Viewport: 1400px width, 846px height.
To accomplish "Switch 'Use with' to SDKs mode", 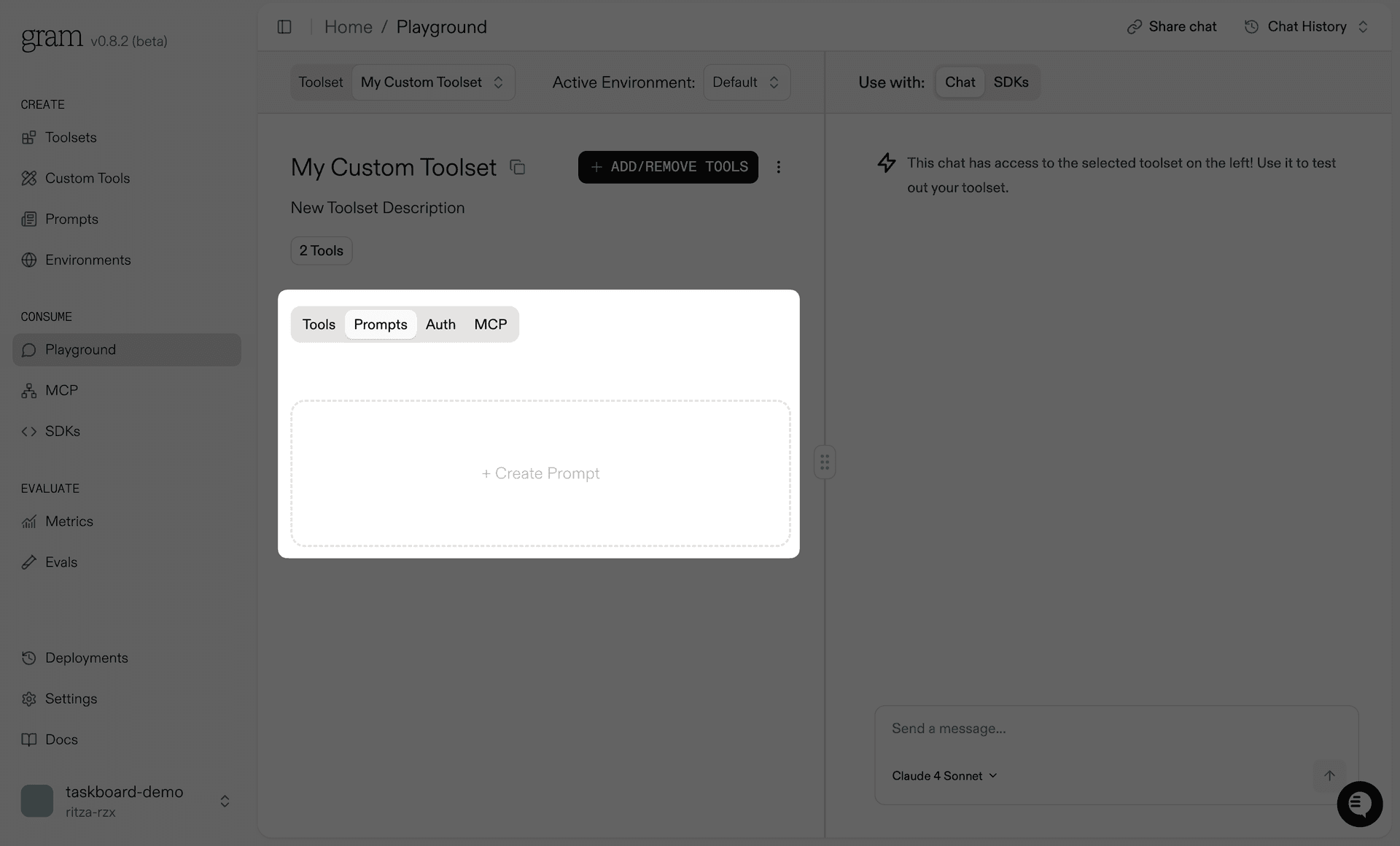I will [1011, 82].
